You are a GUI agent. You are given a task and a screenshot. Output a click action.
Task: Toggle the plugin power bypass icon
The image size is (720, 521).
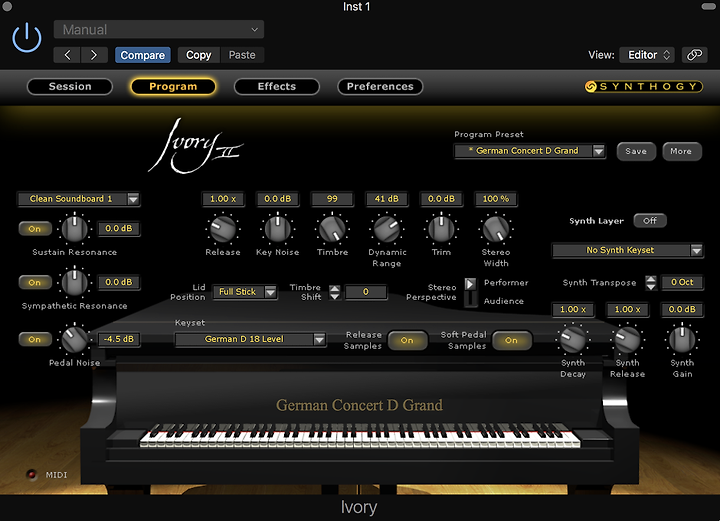point(27,38)
